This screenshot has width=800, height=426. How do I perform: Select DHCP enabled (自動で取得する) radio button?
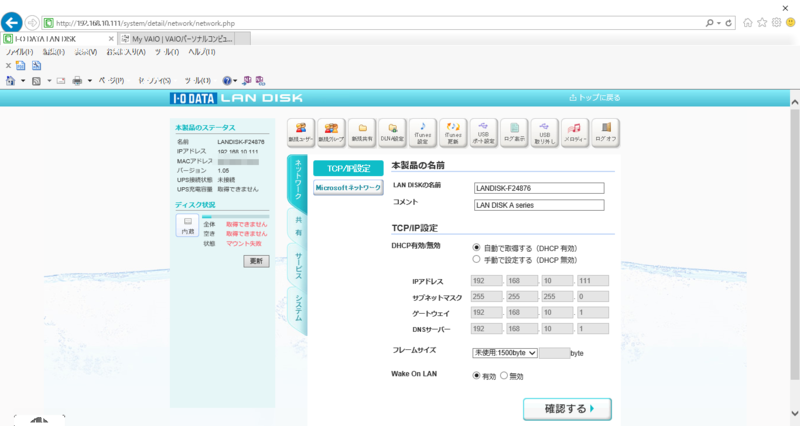[x=476, y=247]
